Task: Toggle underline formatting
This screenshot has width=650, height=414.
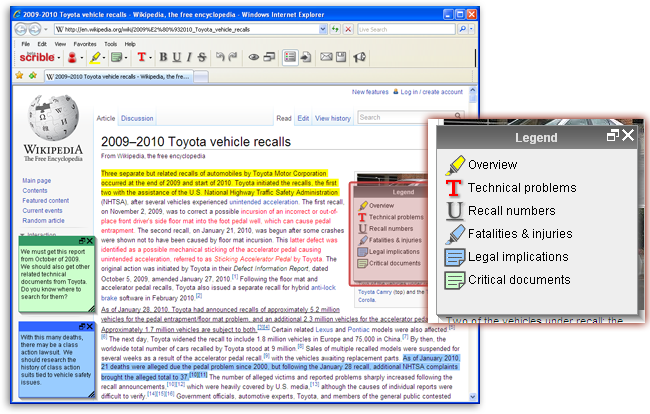Action: (x=177, y=57)
